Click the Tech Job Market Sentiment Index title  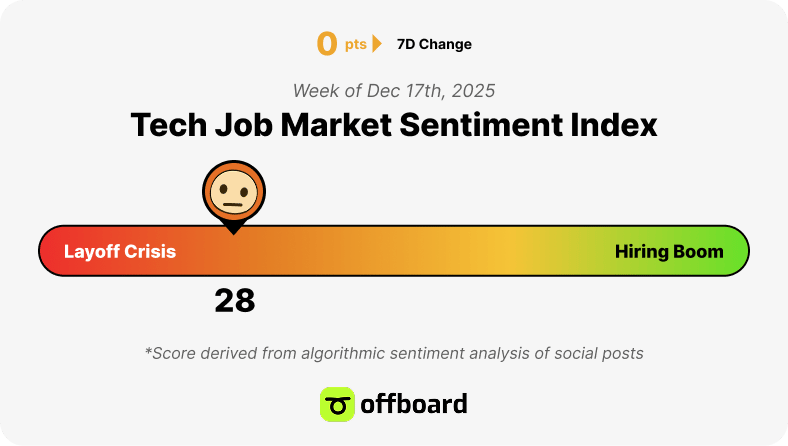tap(394, 125)
